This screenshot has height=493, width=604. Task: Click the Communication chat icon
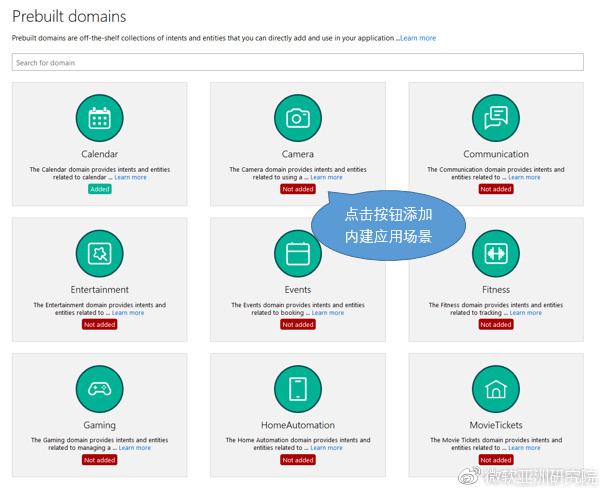coord(495,118)
